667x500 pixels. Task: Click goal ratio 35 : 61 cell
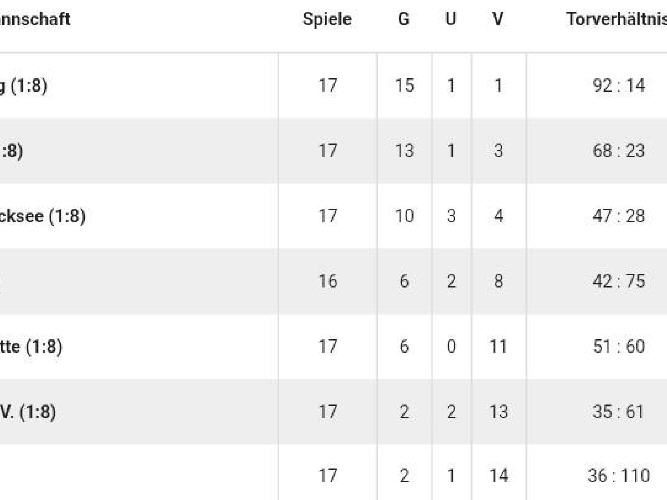click(x=618, y=411)
